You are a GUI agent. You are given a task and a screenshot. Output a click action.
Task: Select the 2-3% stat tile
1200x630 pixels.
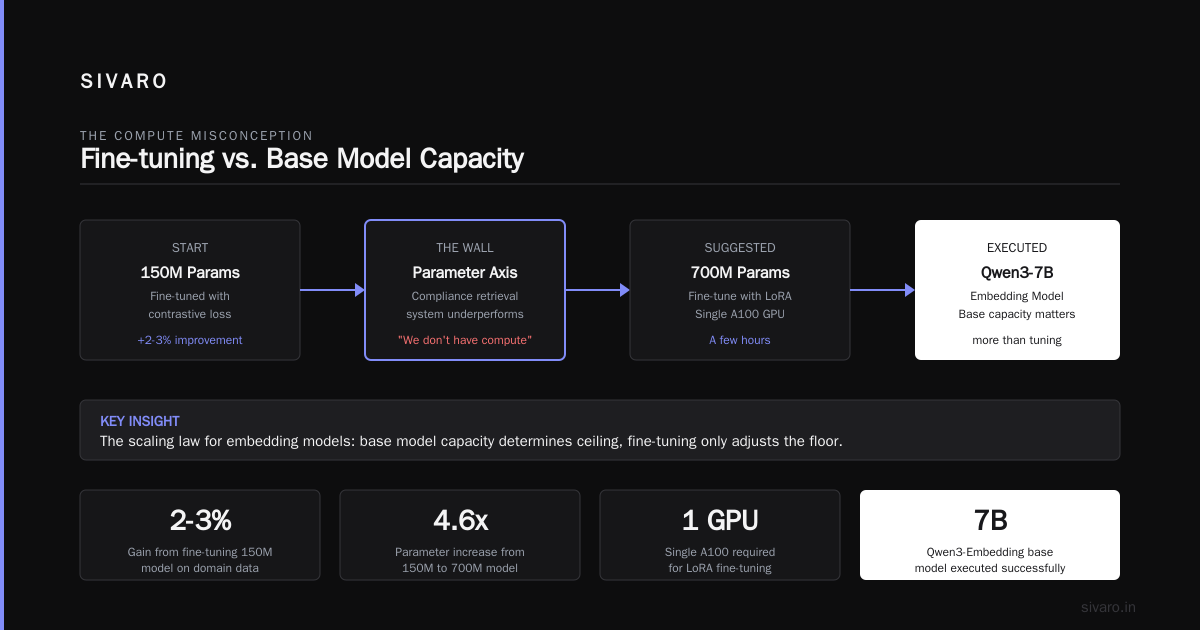(200, 535)
